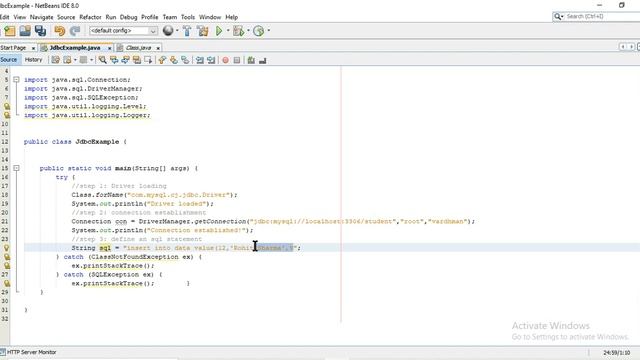Screen dimensions: 640x360
Task: Click the Profile Project icon
Action: [x=258, y=31]
